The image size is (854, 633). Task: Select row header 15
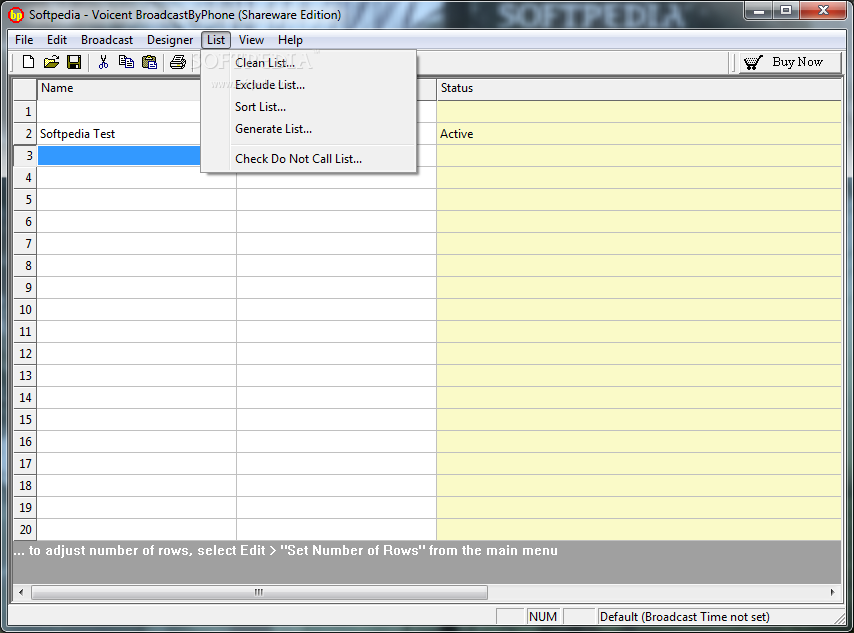(25, 420)
